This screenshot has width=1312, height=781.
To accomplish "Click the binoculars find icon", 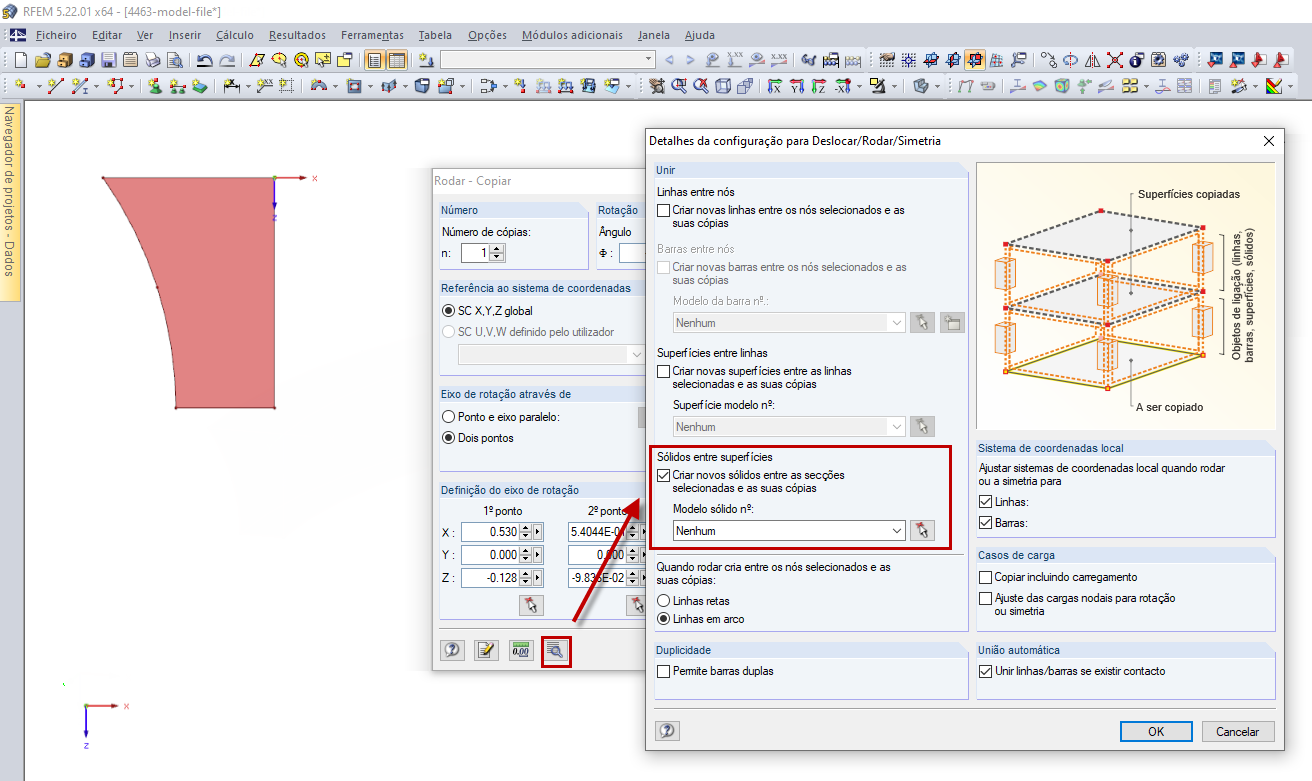I will click(x=809, y=60).
